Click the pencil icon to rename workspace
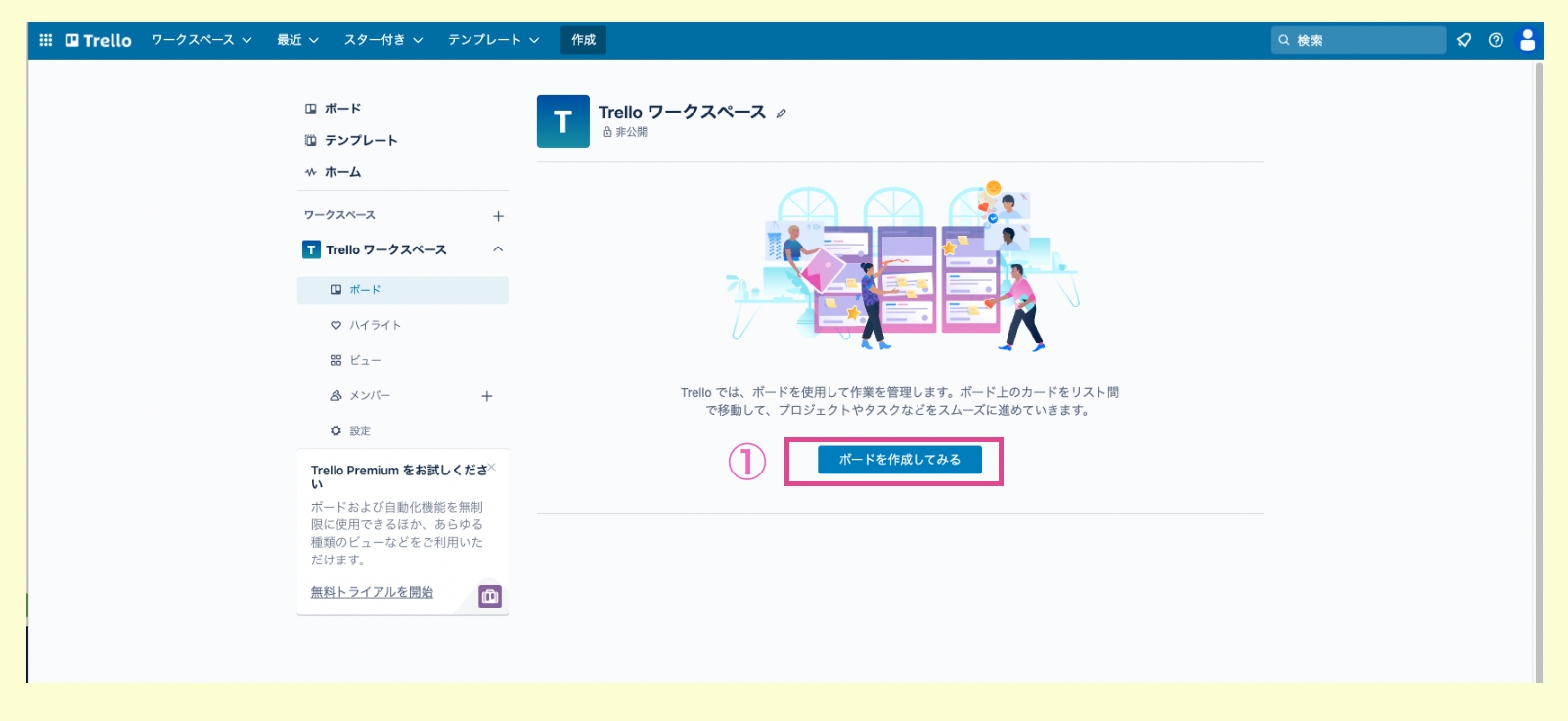The image size is (1568, 721). coord(781,113)
